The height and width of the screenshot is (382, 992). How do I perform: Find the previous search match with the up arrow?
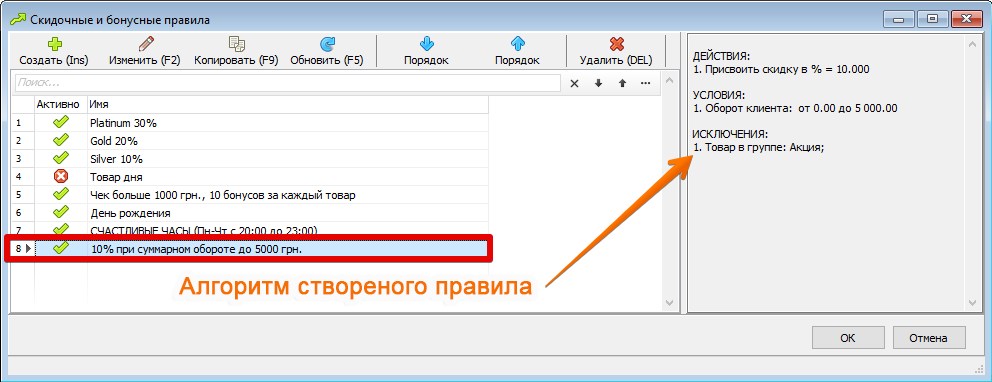tap(622, 83)
